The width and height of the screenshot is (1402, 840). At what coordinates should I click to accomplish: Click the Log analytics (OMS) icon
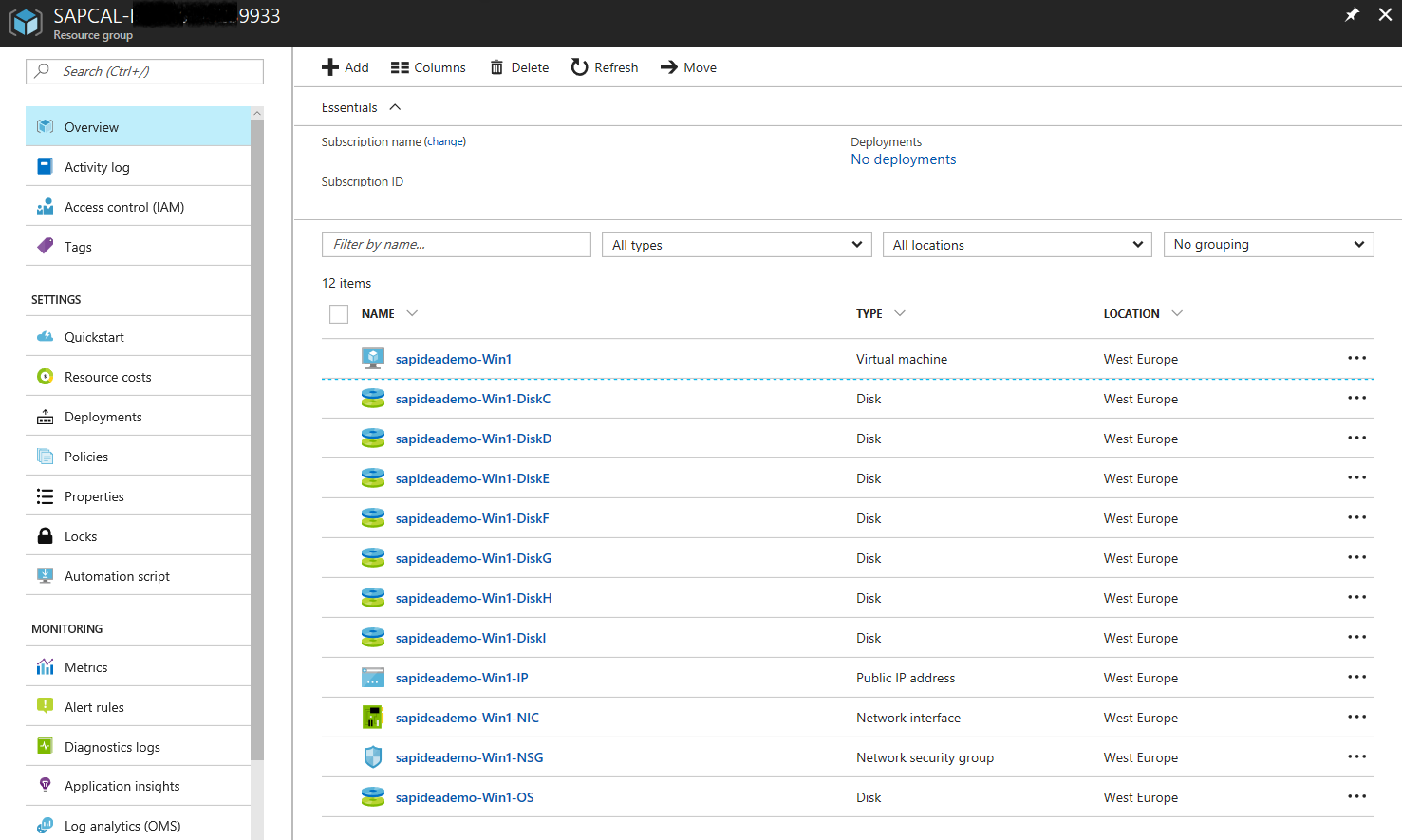point(45,826)
